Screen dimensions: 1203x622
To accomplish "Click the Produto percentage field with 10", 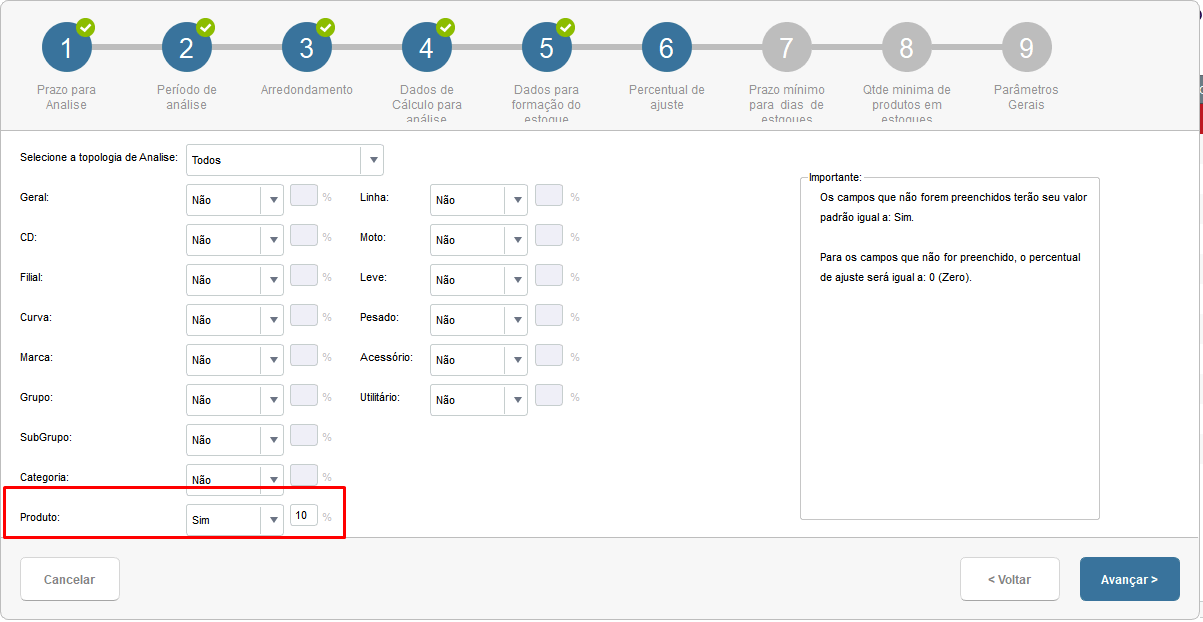I will pyautogui.click(x=304, y=515).
